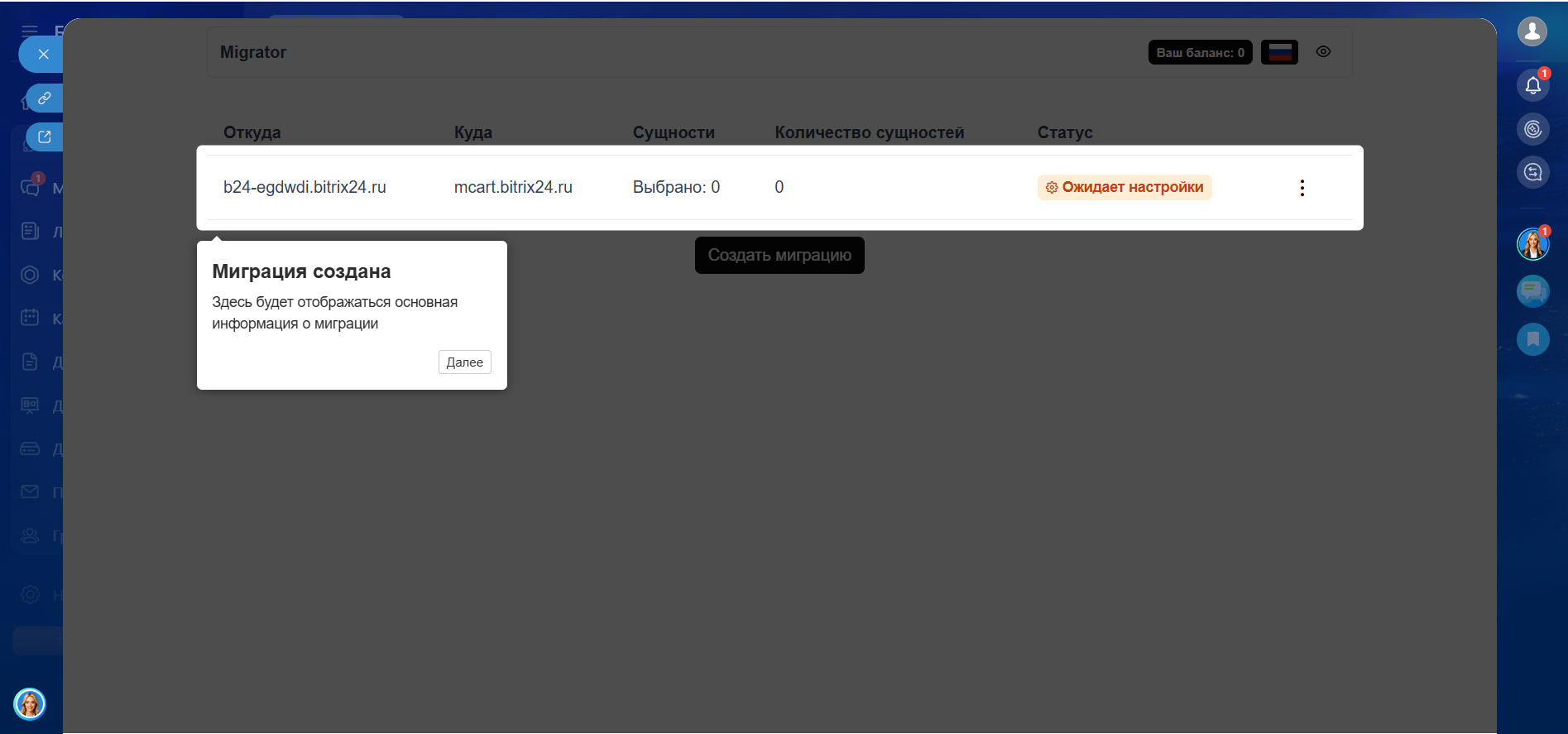This screenshot has height=734, width=1568.
Task: Click the 'Выбрано: 0' entities cell
Action: (676, 187)
